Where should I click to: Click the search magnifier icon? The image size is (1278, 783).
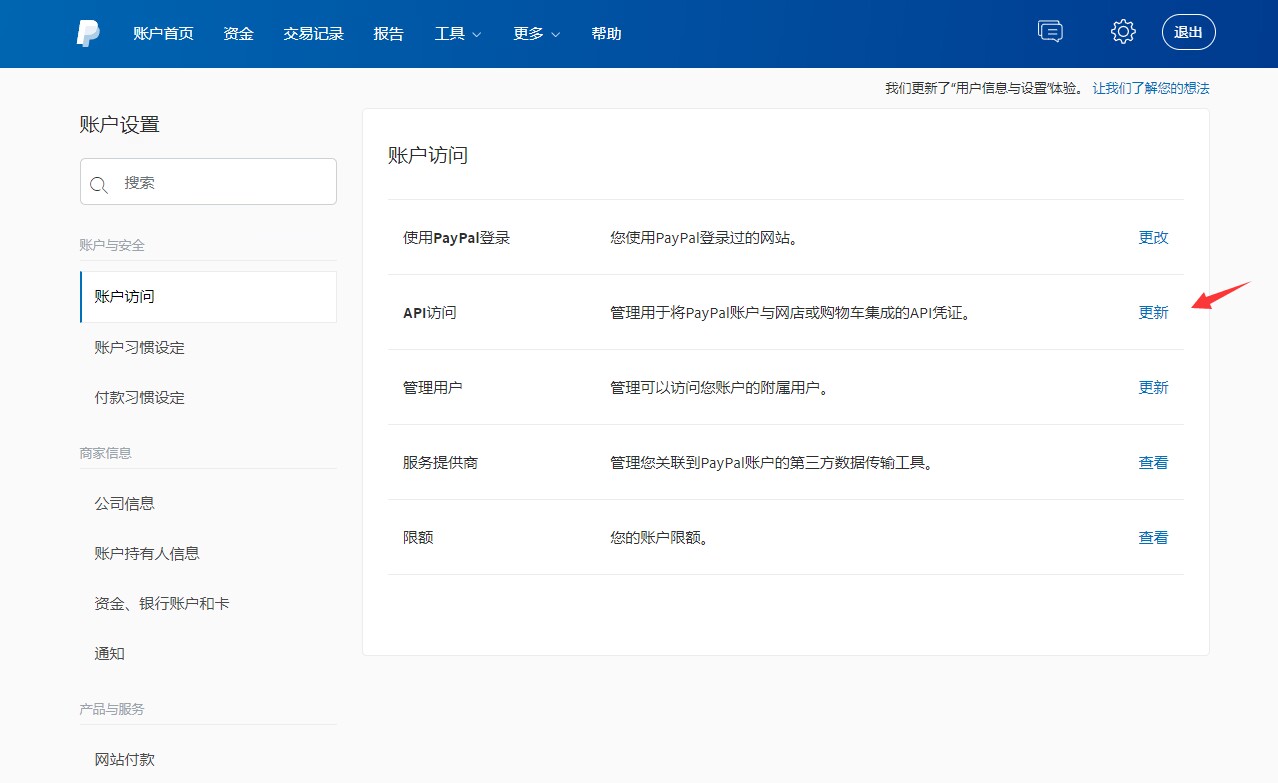click(99, 184)
